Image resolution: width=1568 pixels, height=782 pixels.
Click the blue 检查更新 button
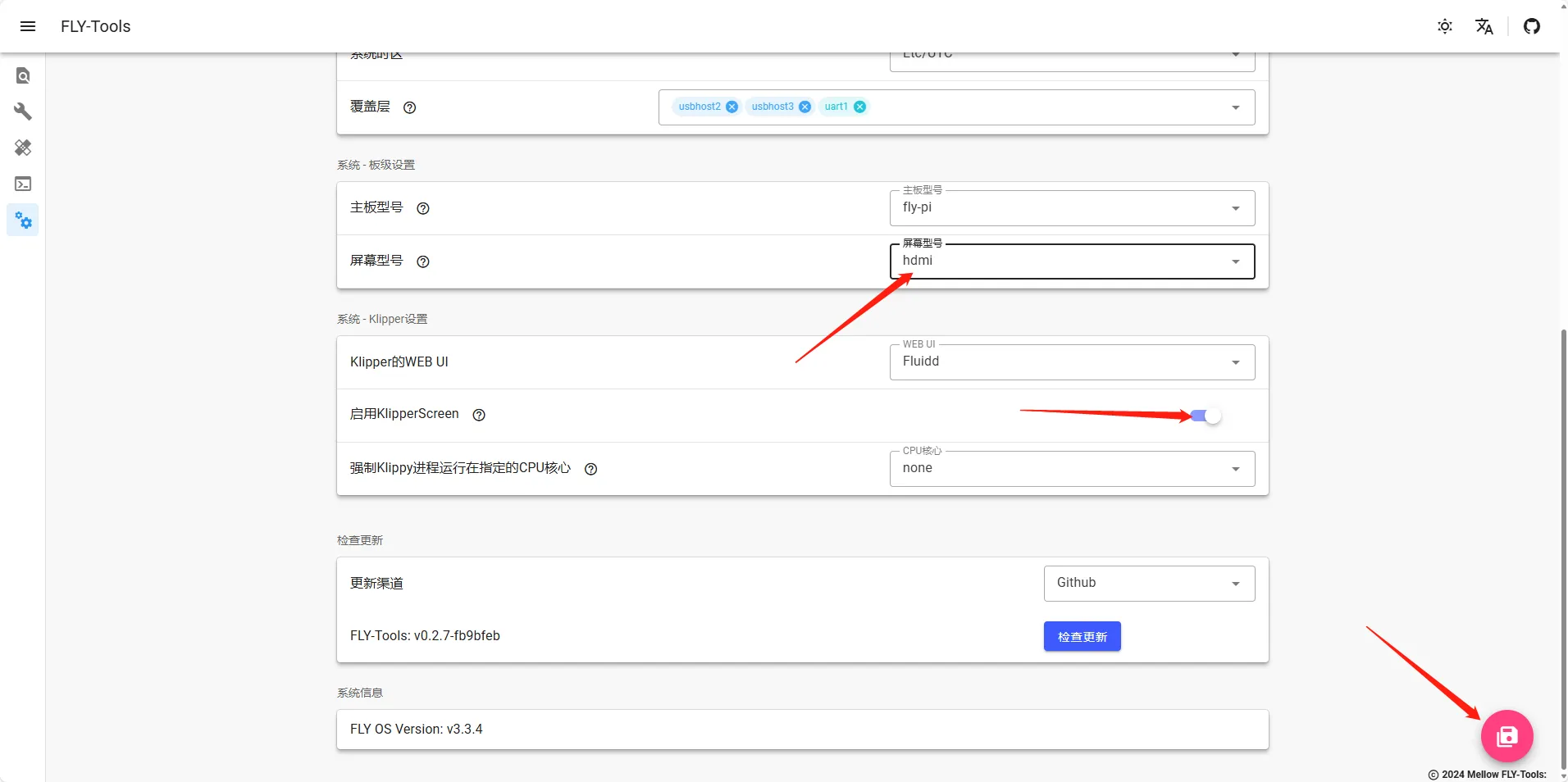pyautogui.click(x=1082, y=636)
